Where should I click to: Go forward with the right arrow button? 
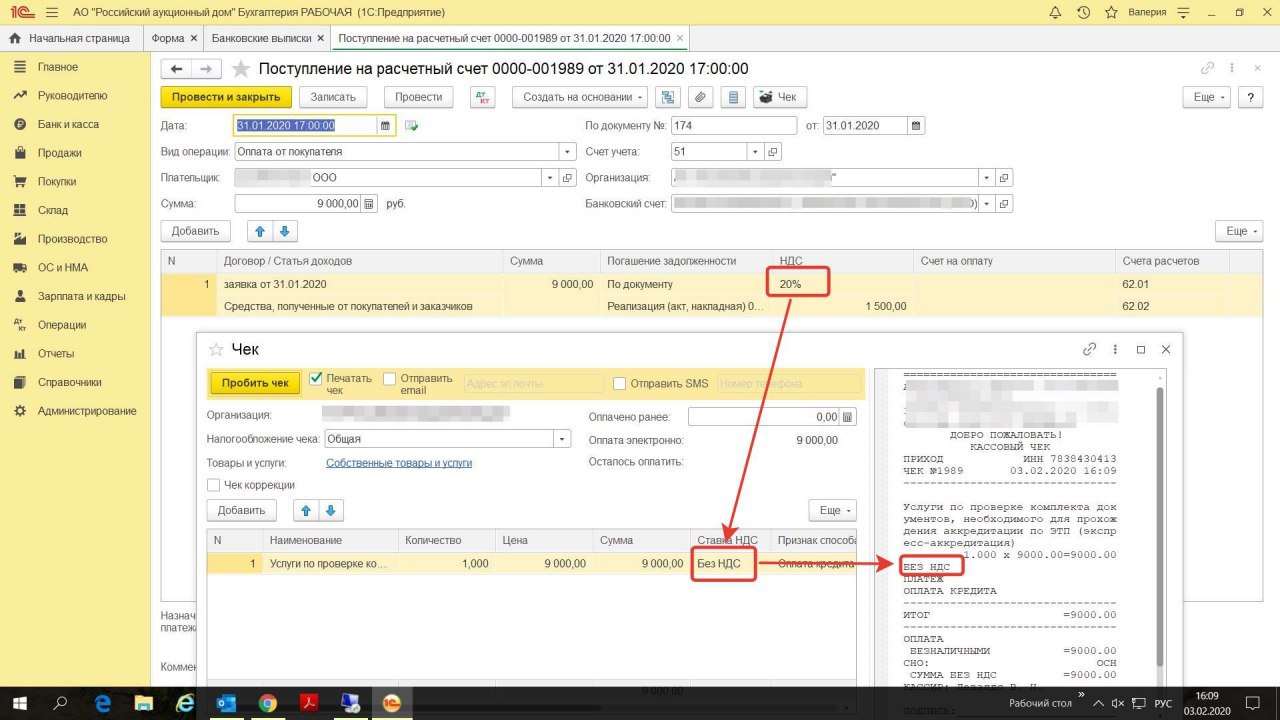click(x=206, y=69)
